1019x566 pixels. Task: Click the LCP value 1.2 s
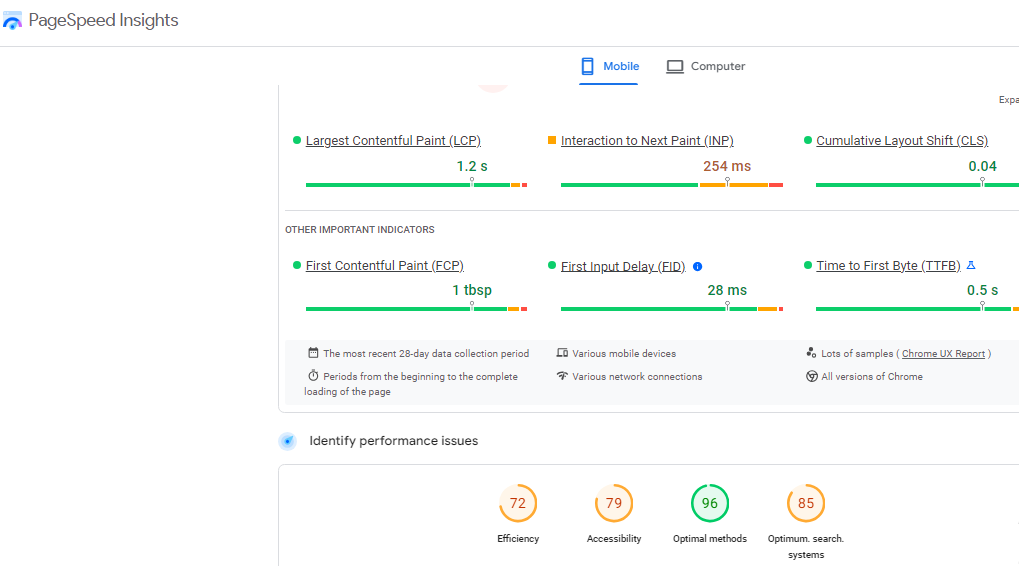click(x=472, y=166)
